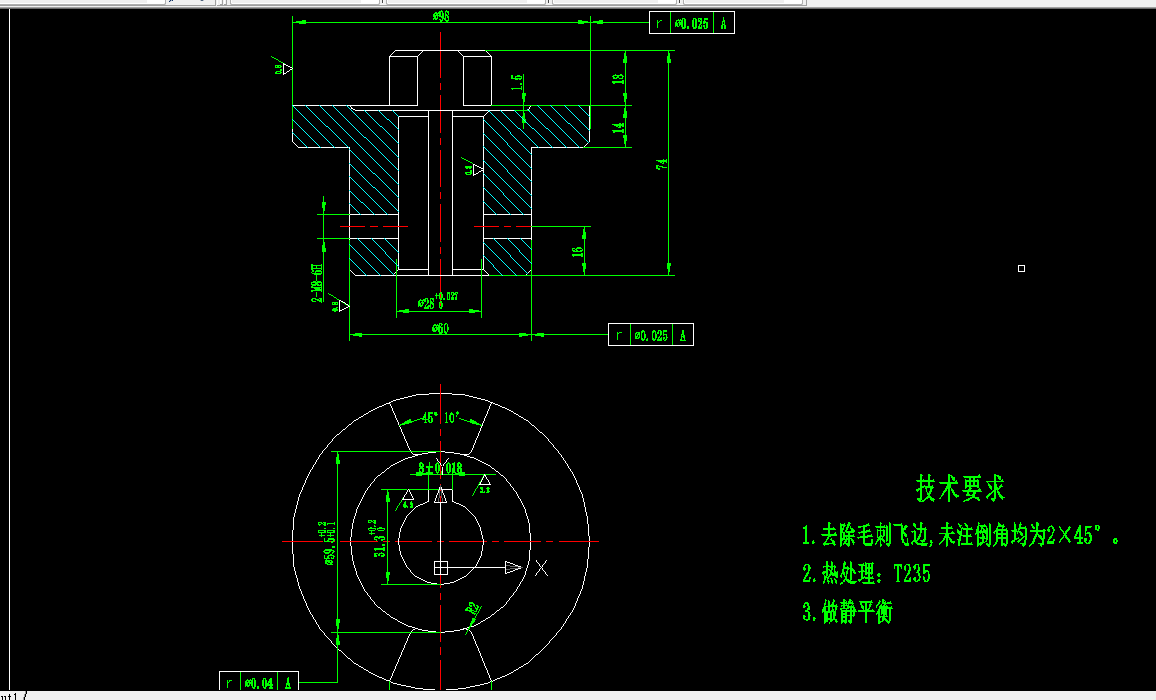Pick the ø28 bore dimension with +0.027 tolerance
Image resolution: width=1156 pixels, height=700 pixels.
[438, 301]
